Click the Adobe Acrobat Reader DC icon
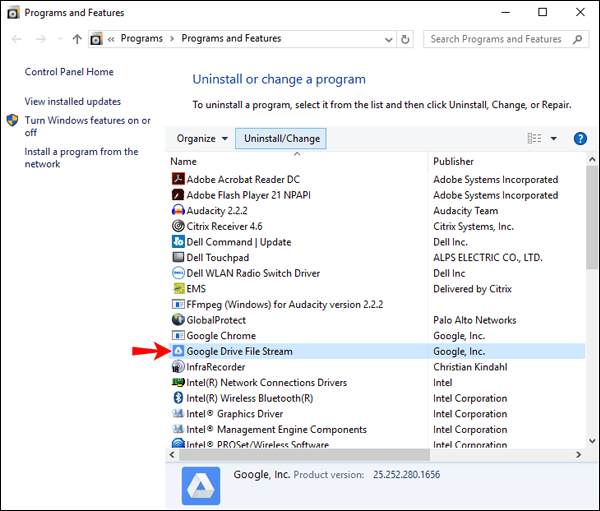 (178, 180)
